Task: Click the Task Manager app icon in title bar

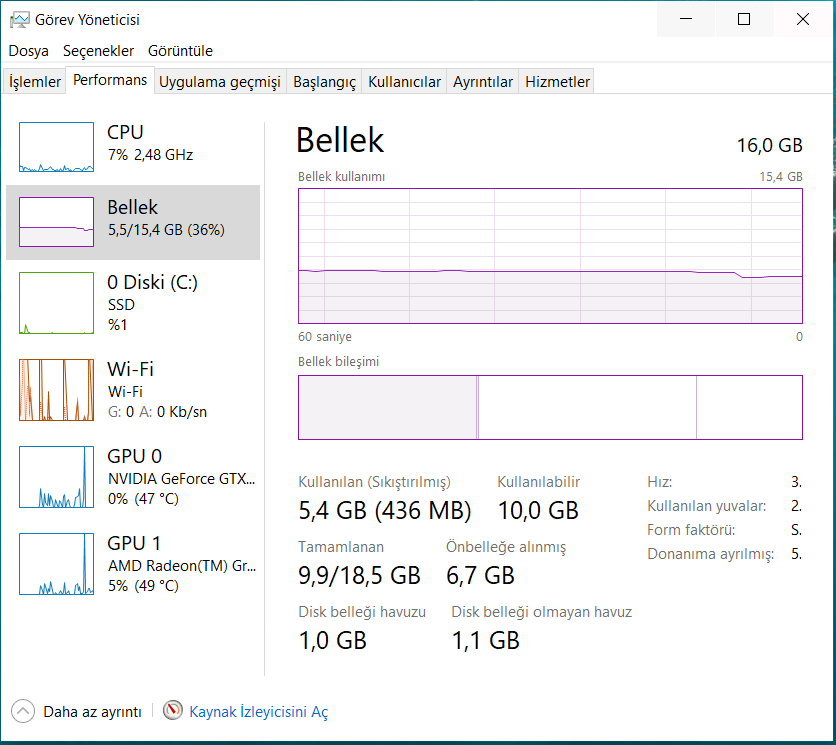Action: click(x=19, y=19)
